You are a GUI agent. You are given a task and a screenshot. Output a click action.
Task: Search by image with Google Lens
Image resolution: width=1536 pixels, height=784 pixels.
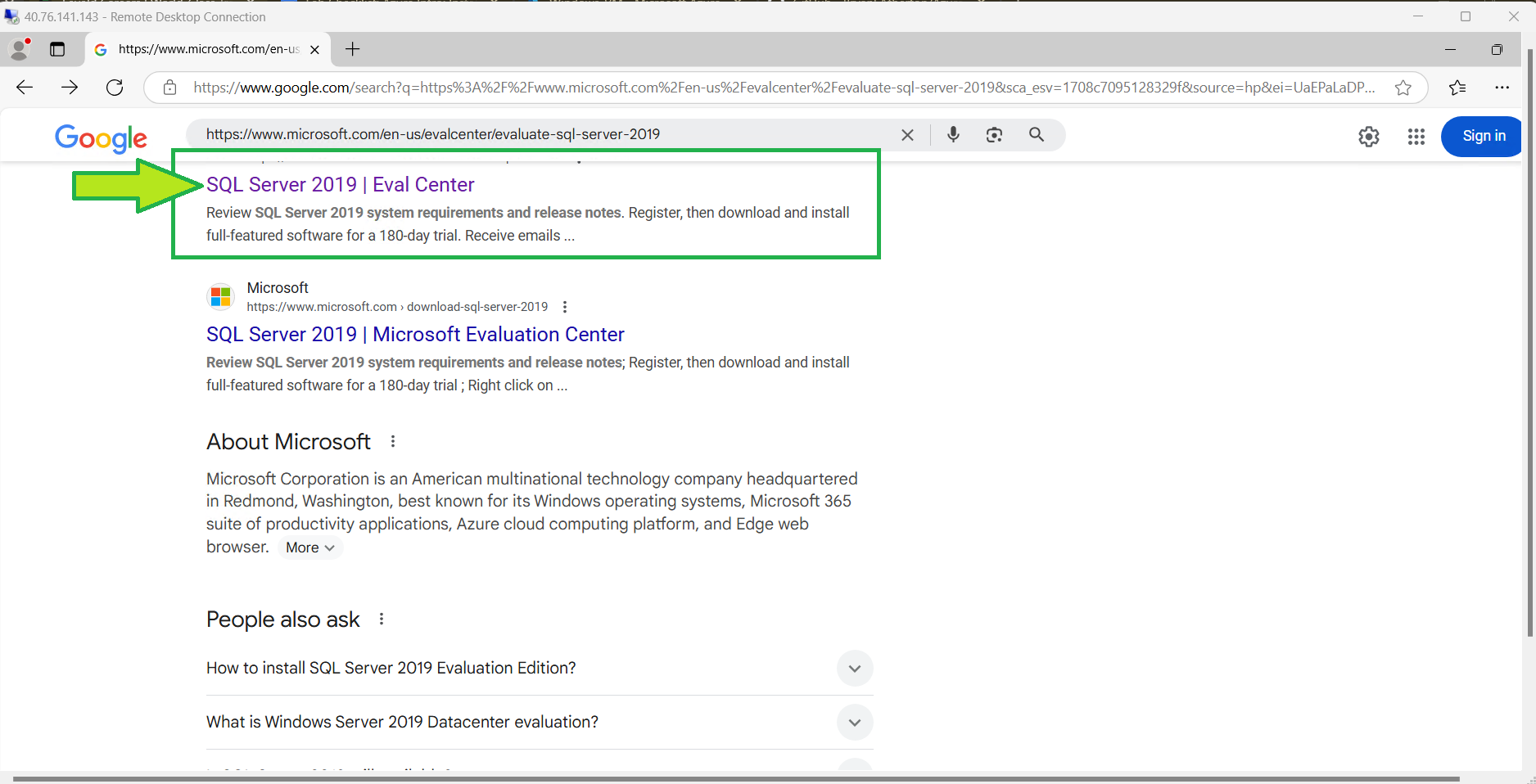point(994,135)
